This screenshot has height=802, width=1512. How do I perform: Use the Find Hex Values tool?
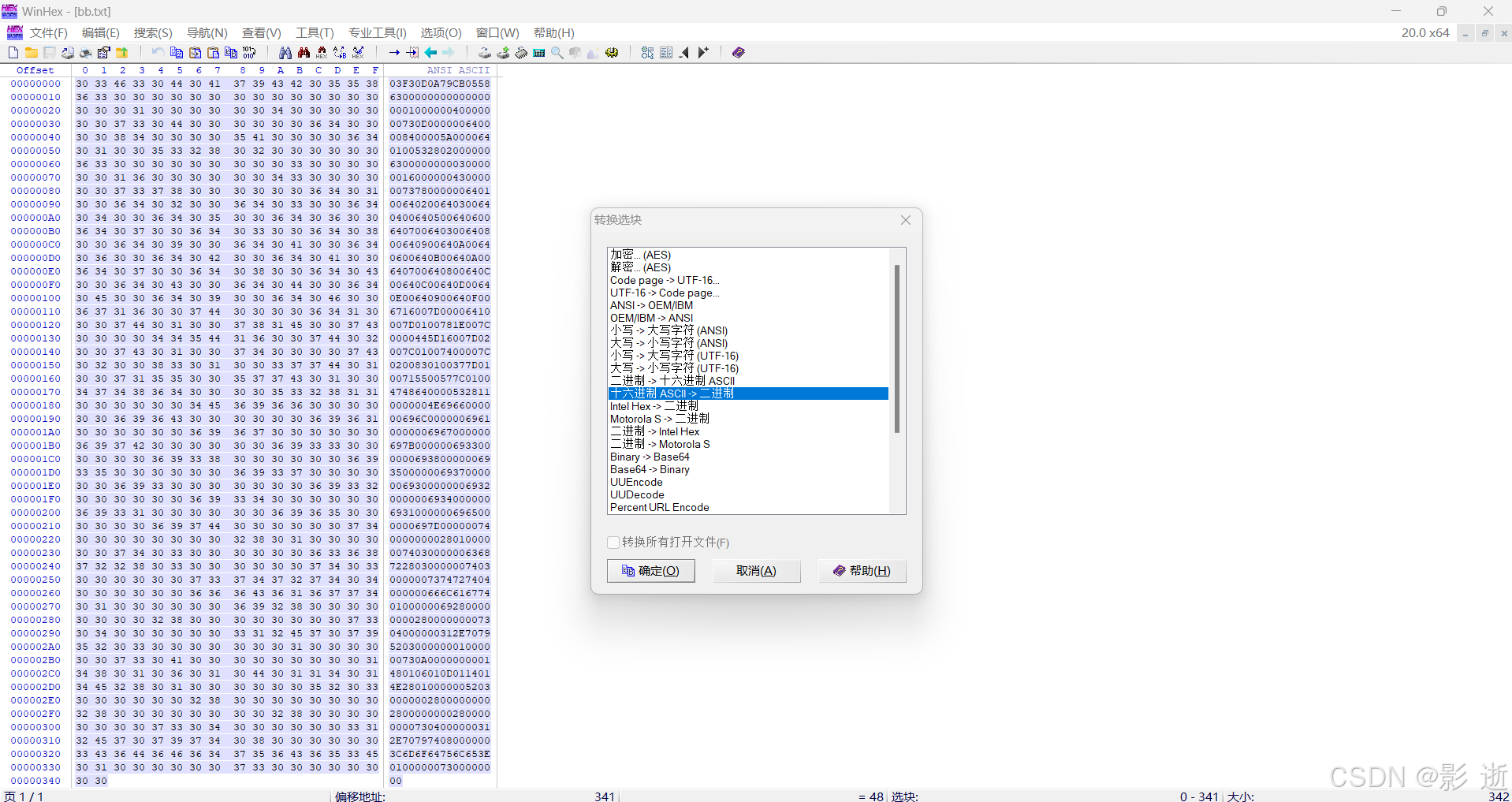322,53
